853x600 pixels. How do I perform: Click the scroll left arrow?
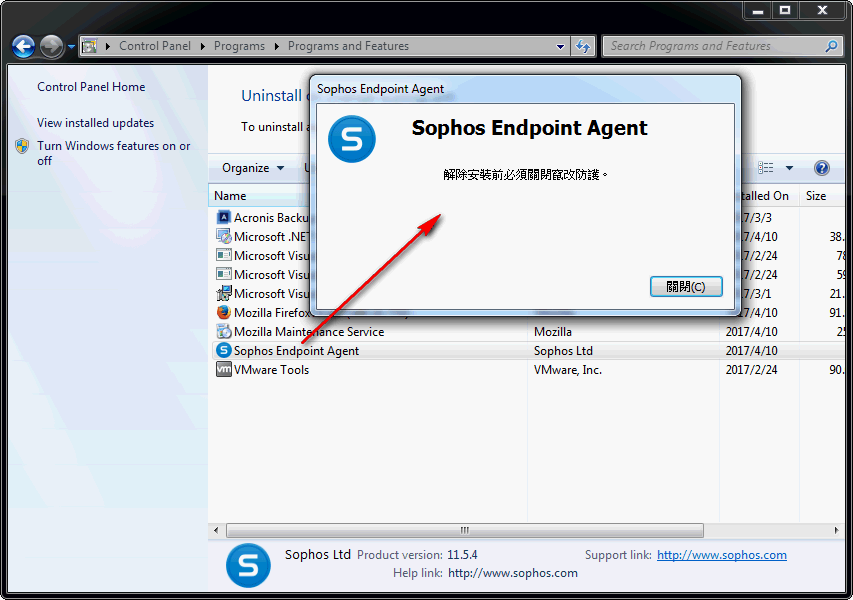[217, 530]
